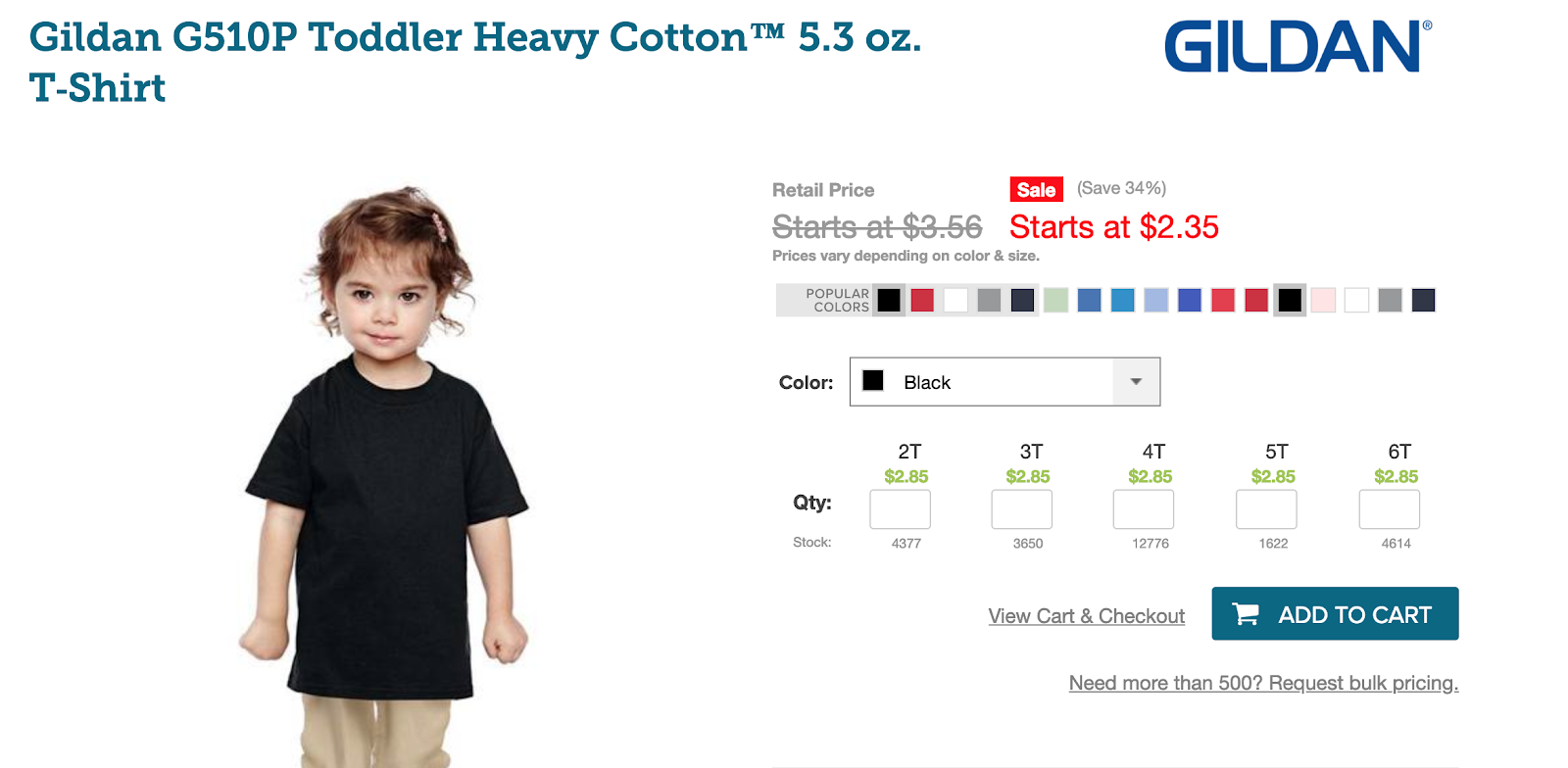Click the shopping cart icon on Add to Cart
This screenshot has width=1568, height=768.
(x=1246, y=614)
